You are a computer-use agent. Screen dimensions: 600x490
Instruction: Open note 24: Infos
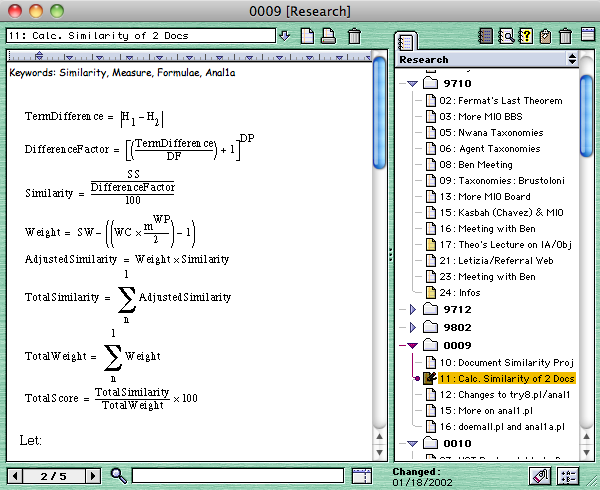[460, 293]
